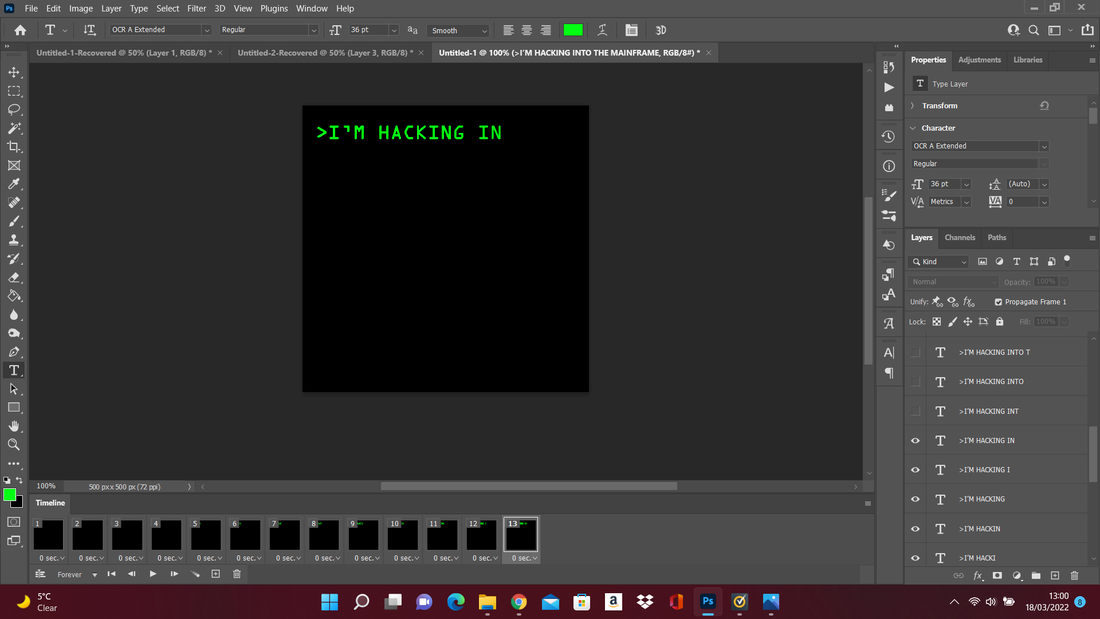Open the anti-aliasing Smooth dropdown
The image size is (1100, 619).
coord(484,30)
